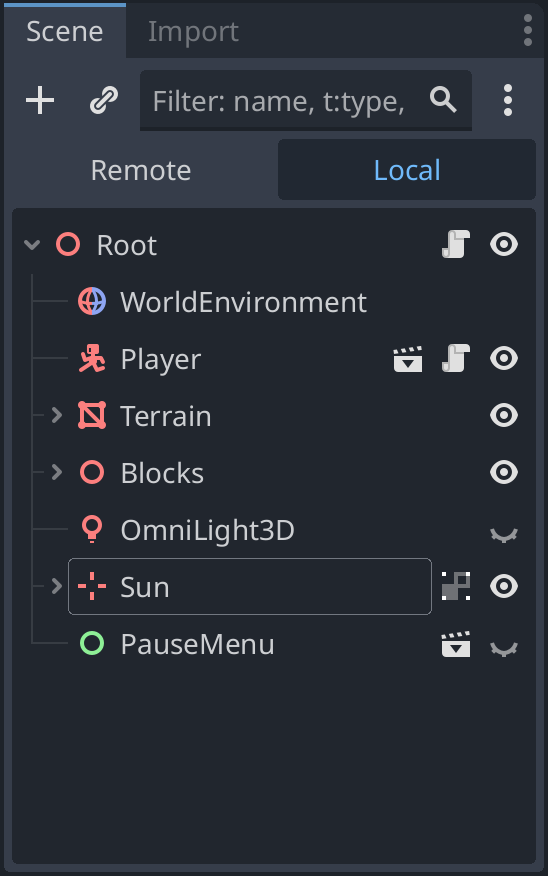Switch to the Remote scene tree
The image size is (548, 876).
(141, 170)
